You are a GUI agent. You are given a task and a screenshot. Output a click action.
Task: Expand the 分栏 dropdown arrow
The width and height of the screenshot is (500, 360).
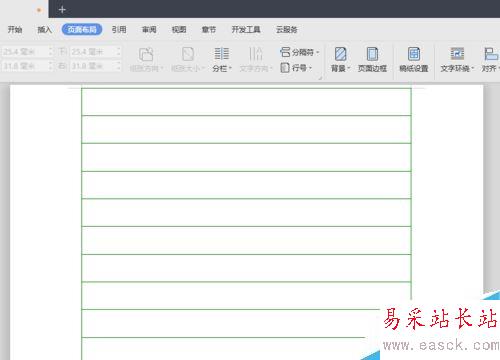[x=230, y=69]
